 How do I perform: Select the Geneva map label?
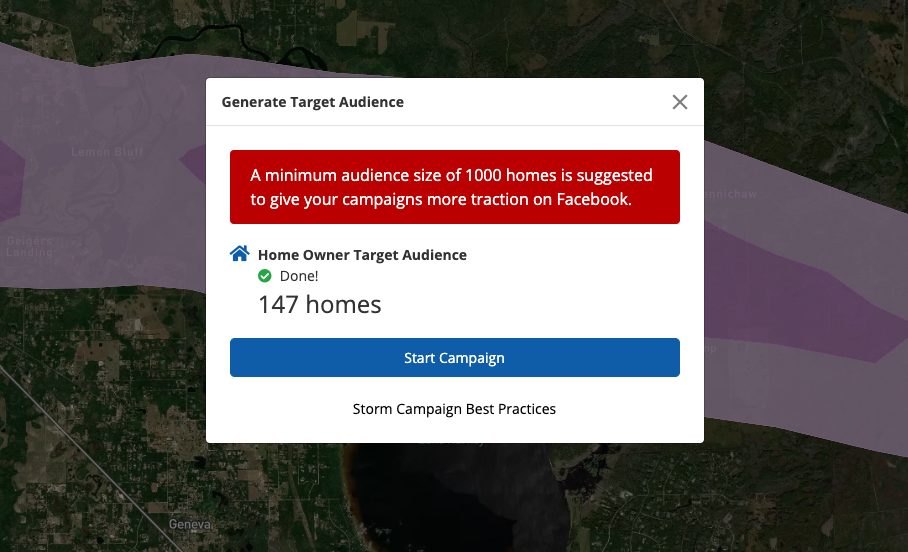tap(190, 525)
